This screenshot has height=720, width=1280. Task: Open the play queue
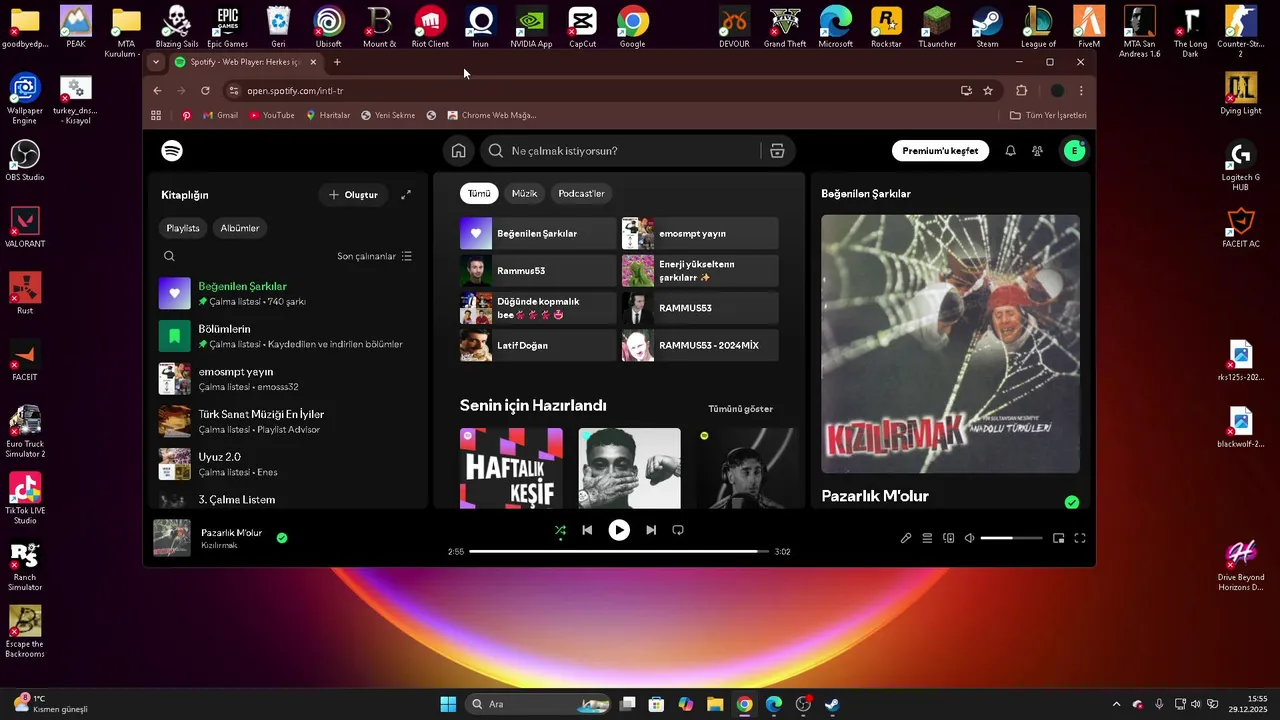927,538
